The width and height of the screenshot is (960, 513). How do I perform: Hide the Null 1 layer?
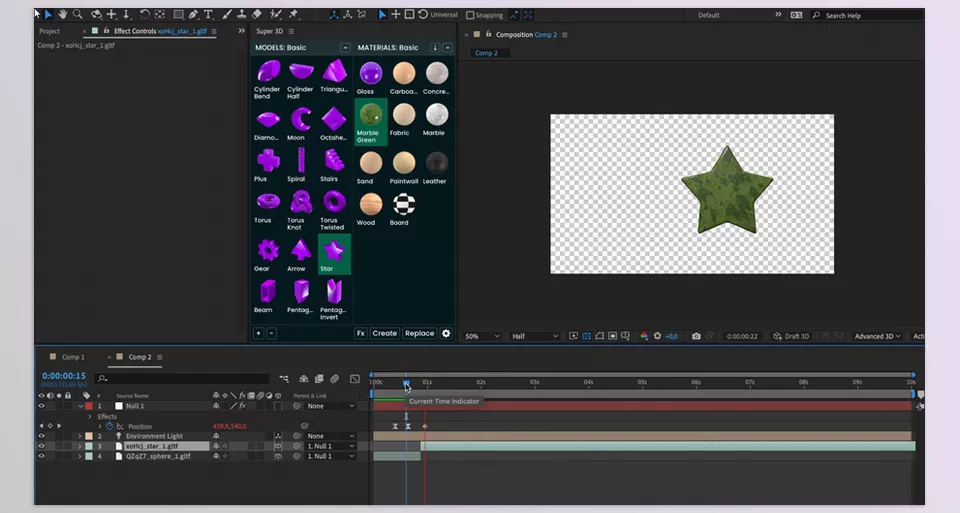coord(42,406)
